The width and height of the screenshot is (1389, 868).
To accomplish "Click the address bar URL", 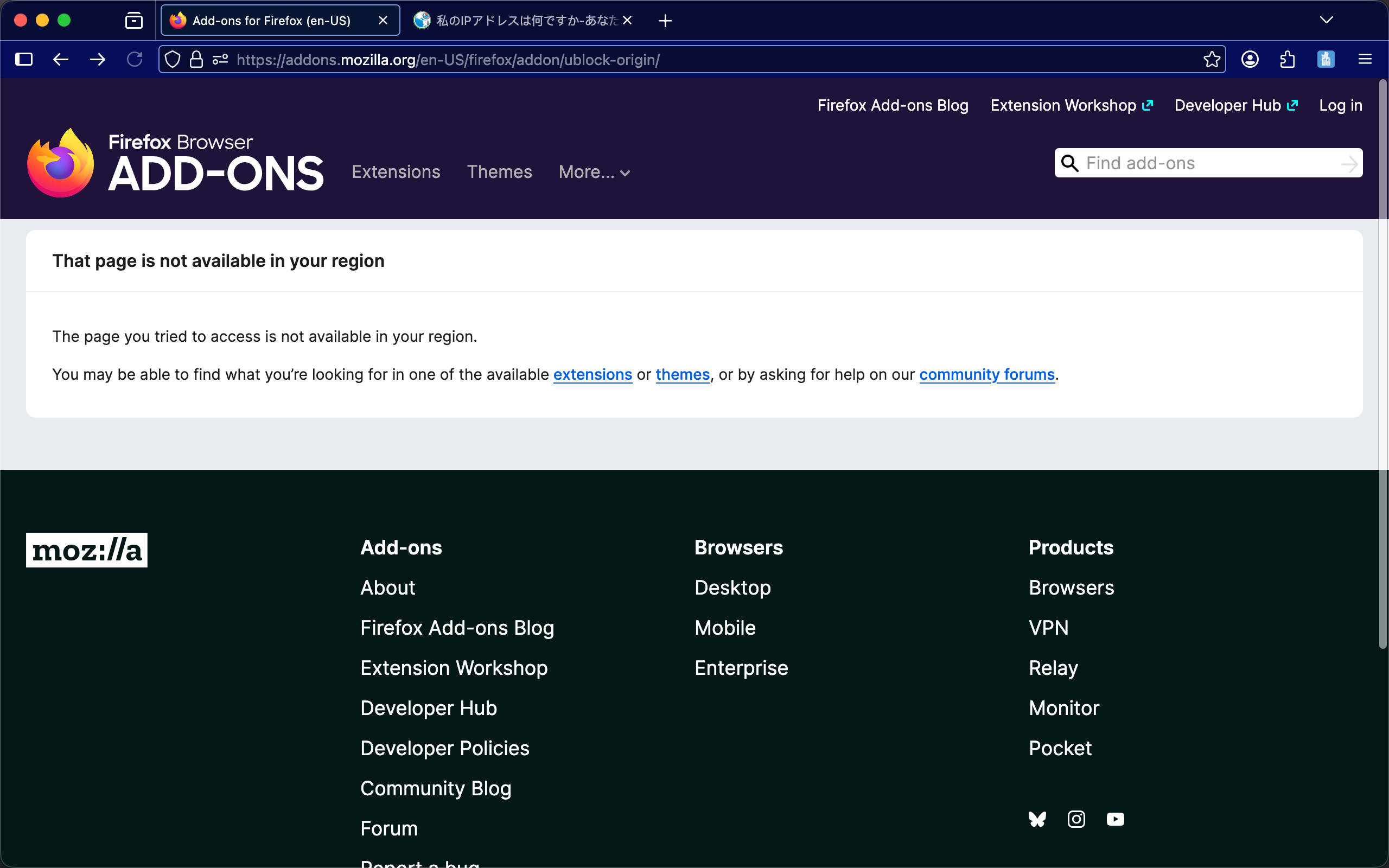I will click(x=448, y=60).
